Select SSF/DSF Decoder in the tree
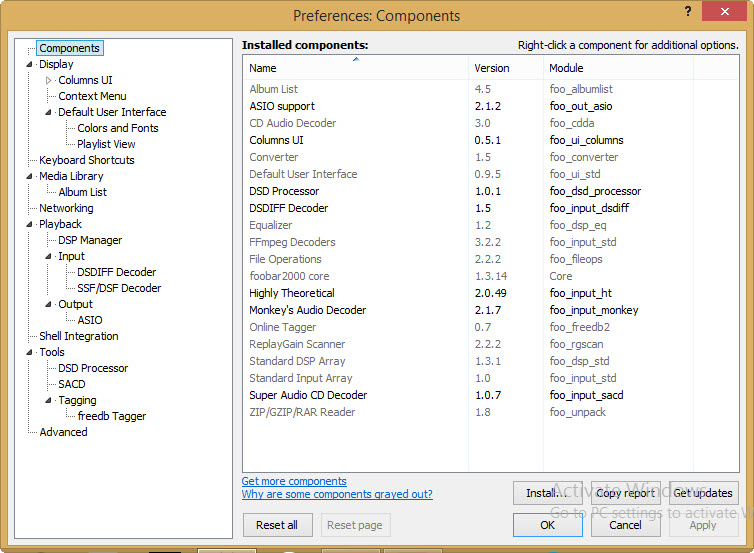This screenshot has height=553, width=754. [119, 288]
